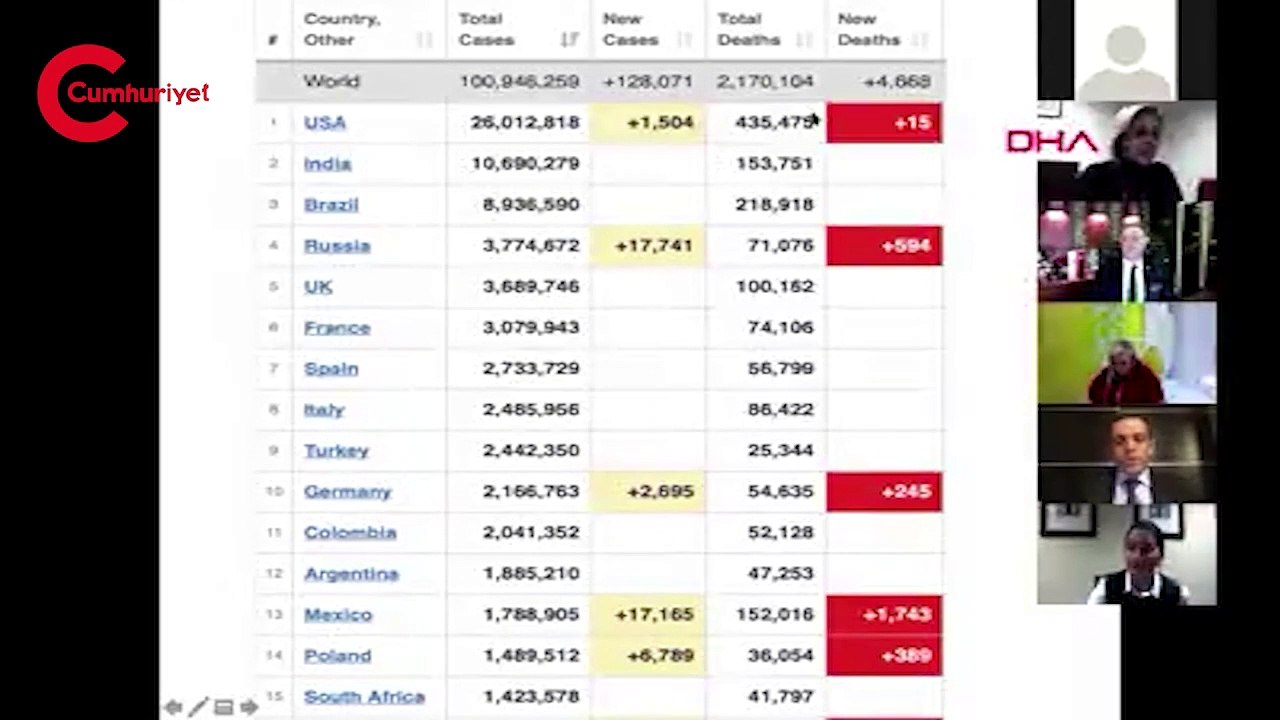1280x720 pixels.
Task: Open the USA country link
Action: [x=325, y=122]
